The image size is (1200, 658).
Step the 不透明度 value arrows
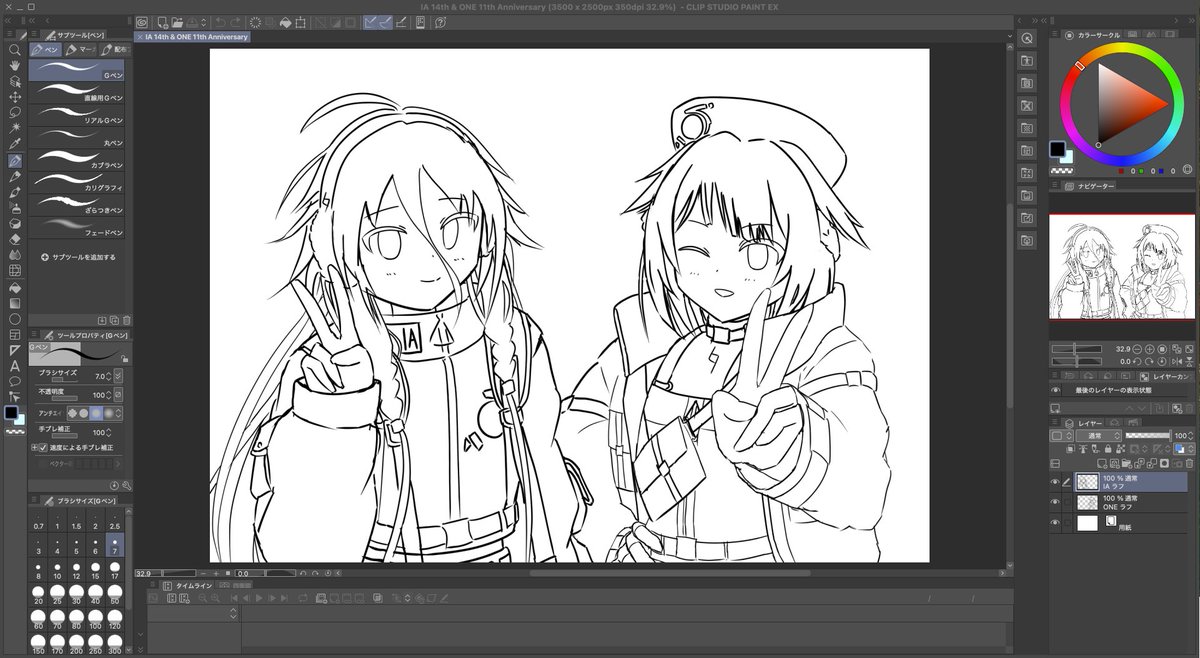click(x=111, y=393)
